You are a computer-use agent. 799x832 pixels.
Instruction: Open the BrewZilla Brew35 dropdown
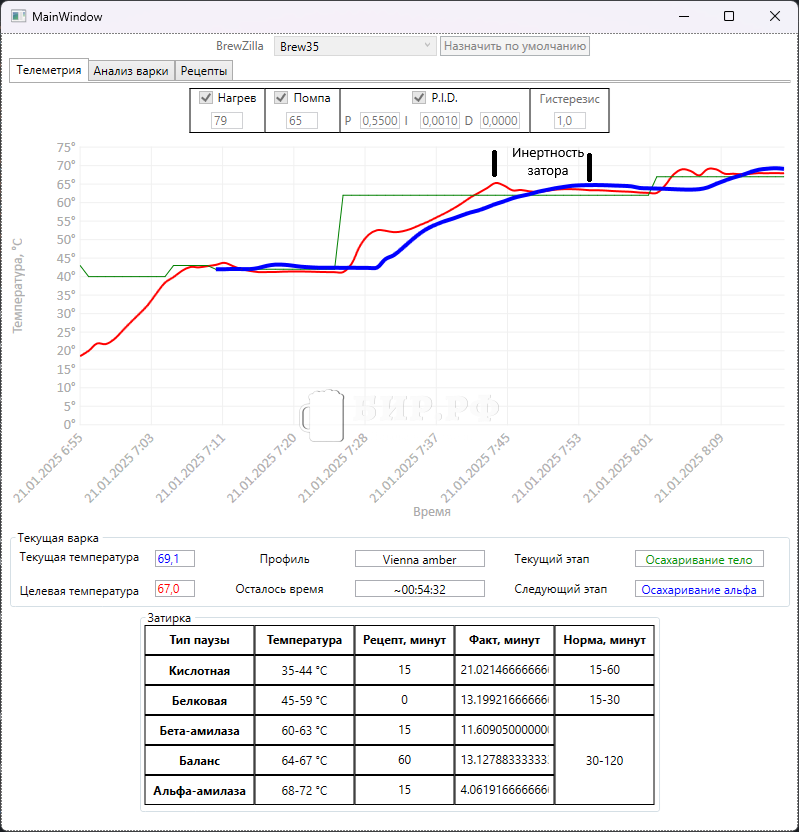(x=354, y=46)
